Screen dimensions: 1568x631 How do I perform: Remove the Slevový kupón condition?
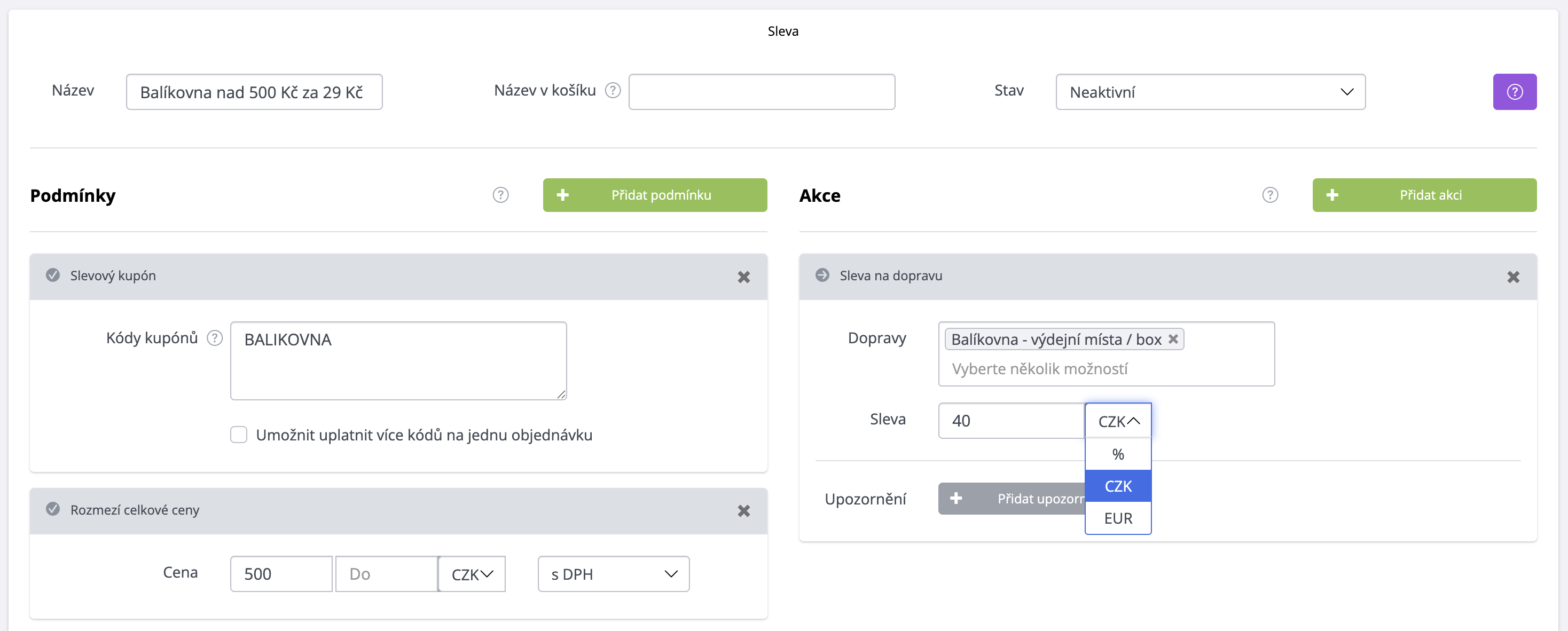(x=743, y=278)
